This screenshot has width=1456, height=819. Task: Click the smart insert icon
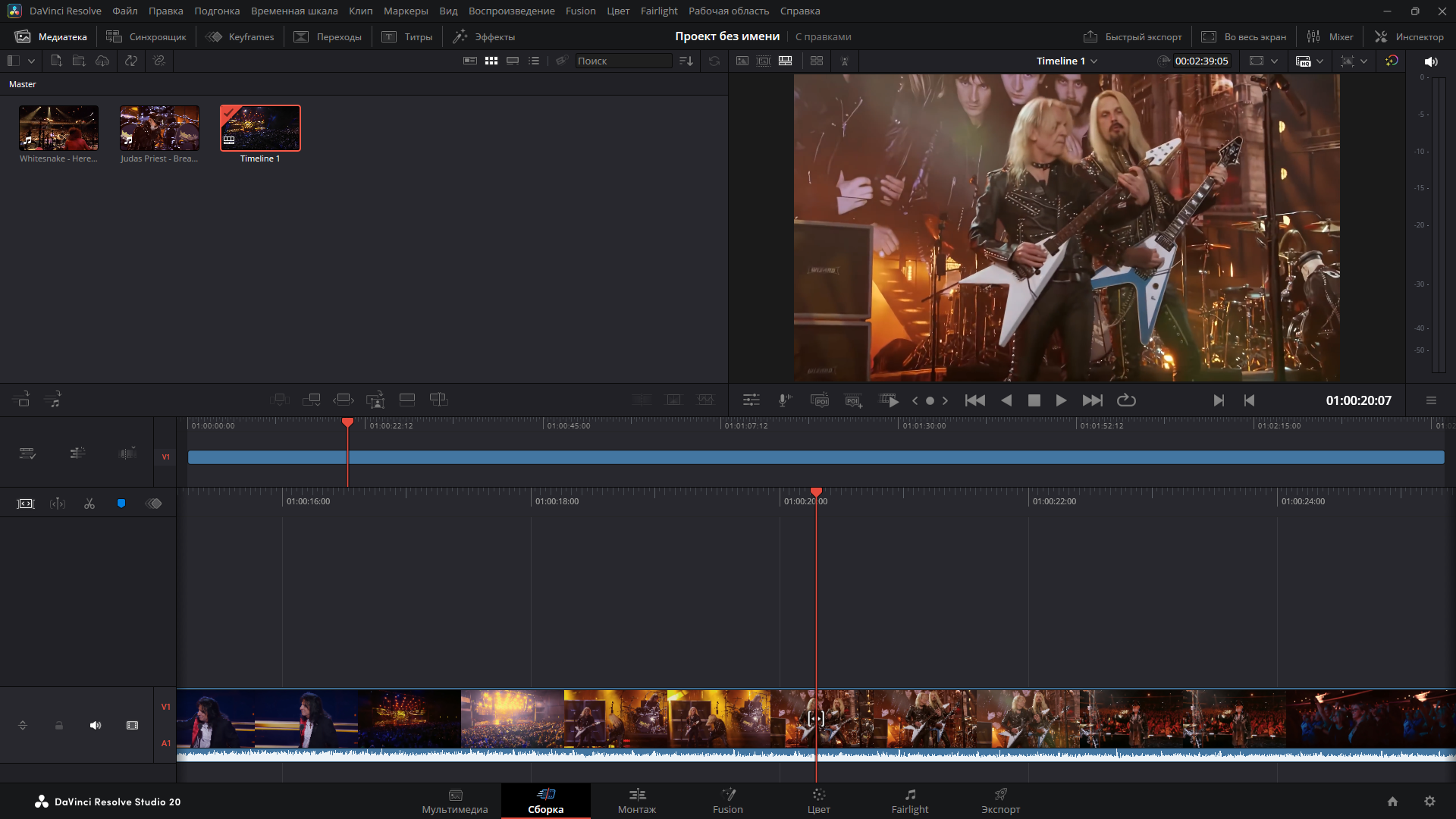pyautogui.click(x=280, y=400)
